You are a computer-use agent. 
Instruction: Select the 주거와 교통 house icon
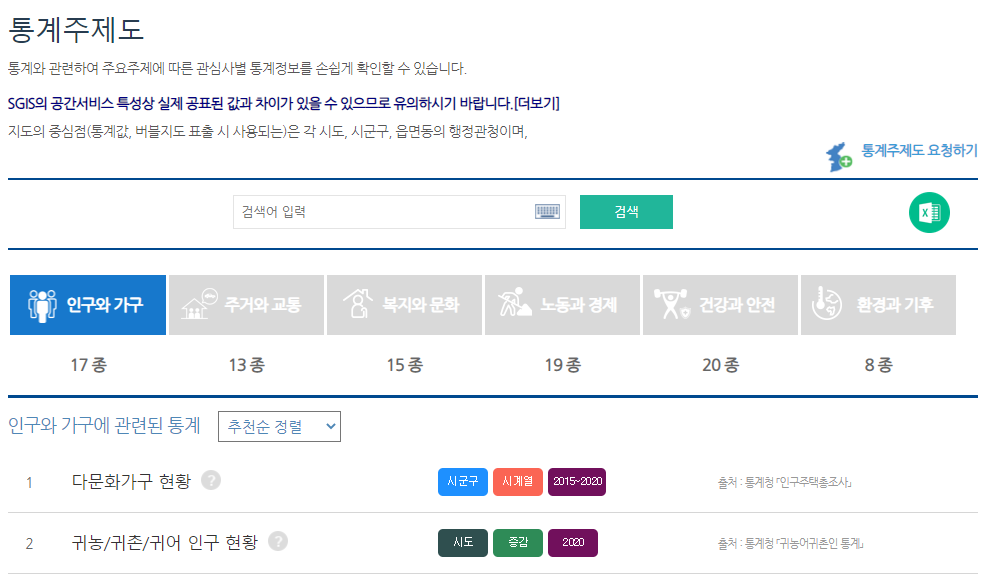click(x=197, y=304)
